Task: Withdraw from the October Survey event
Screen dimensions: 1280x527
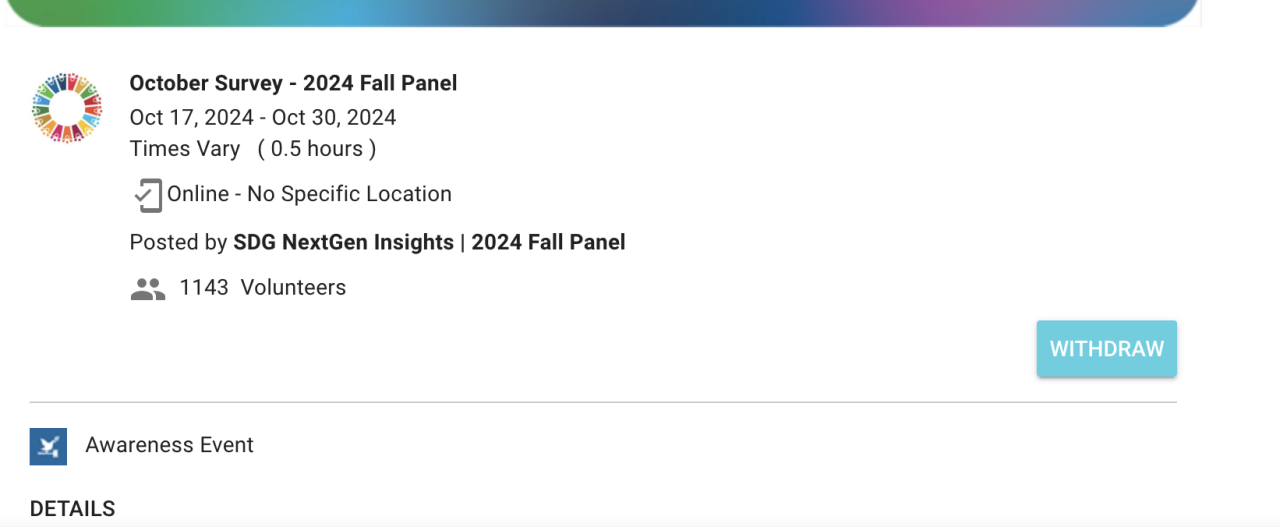Action: [1107, 349]
